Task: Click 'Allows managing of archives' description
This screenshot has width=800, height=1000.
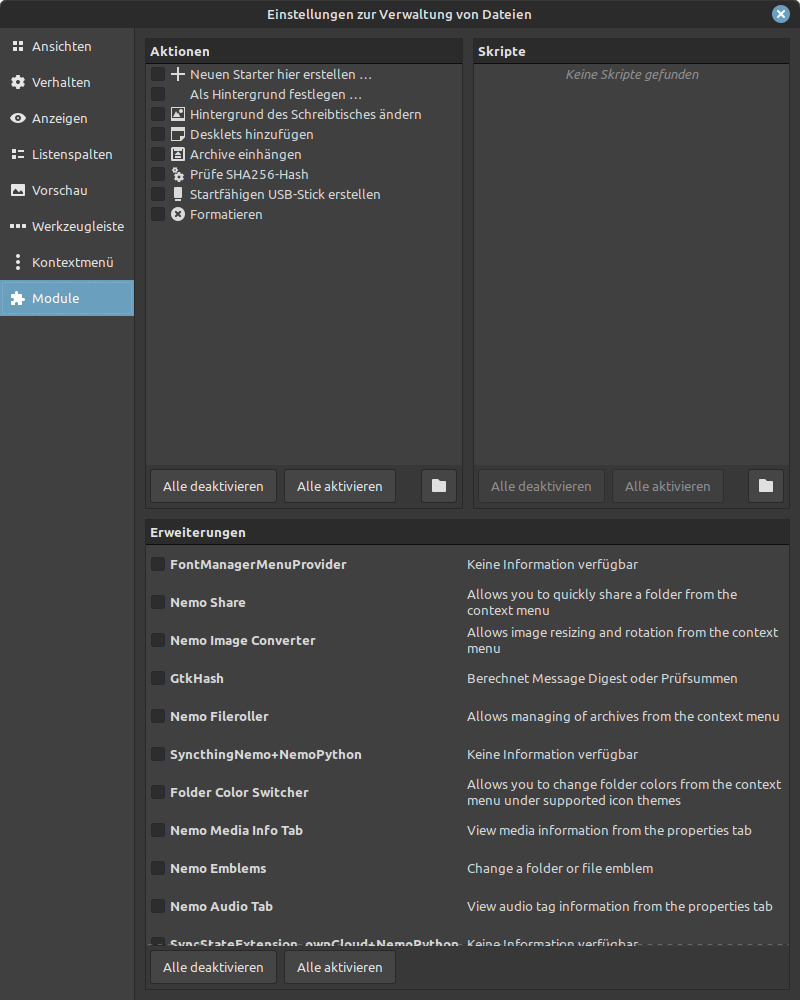Action: 623,716
